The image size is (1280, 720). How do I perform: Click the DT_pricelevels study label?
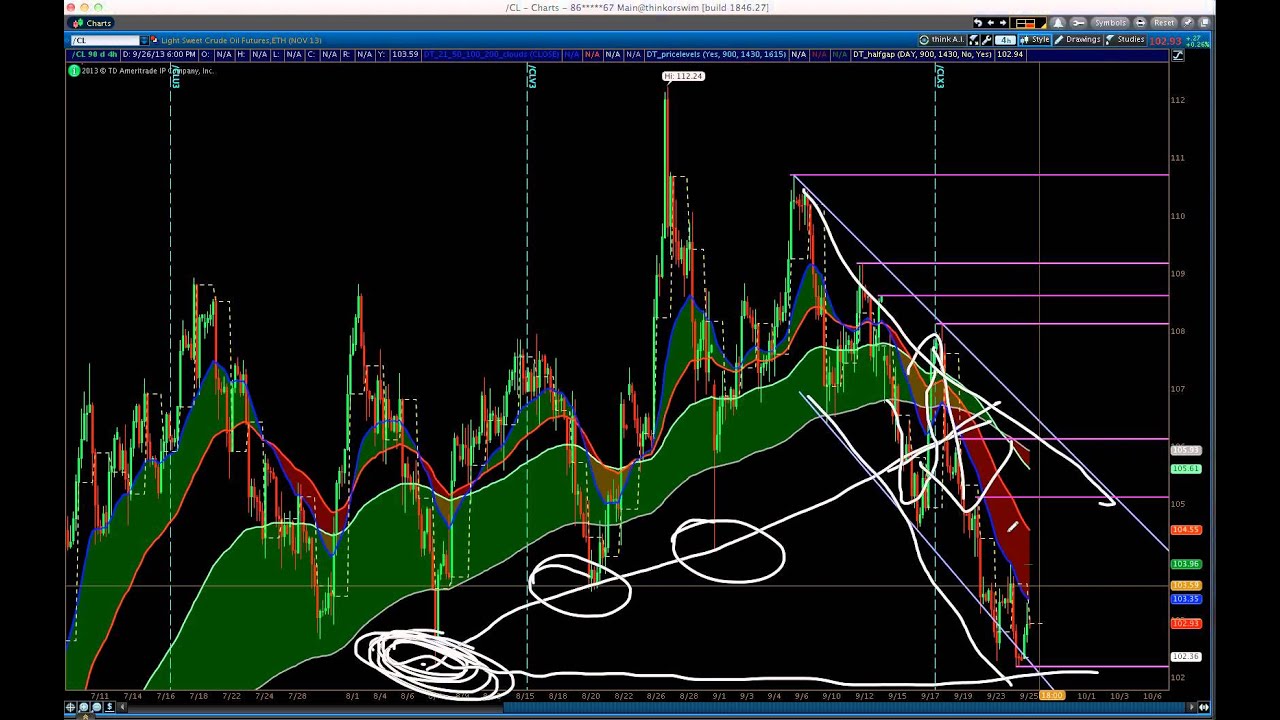click(717, 55)
